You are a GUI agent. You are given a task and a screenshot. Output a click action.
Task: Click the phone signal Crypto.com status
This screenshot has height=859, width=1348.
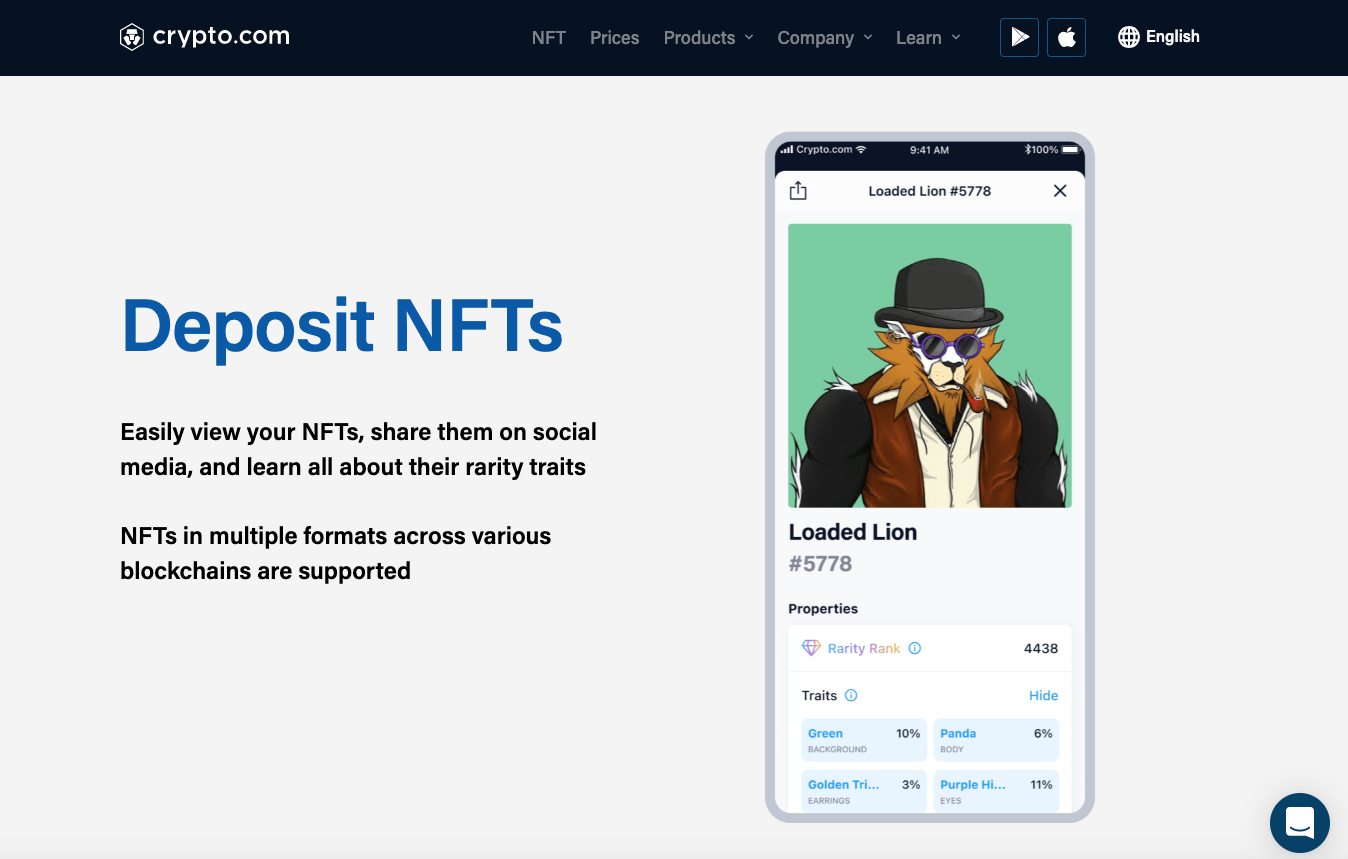(x=823, y=149)
